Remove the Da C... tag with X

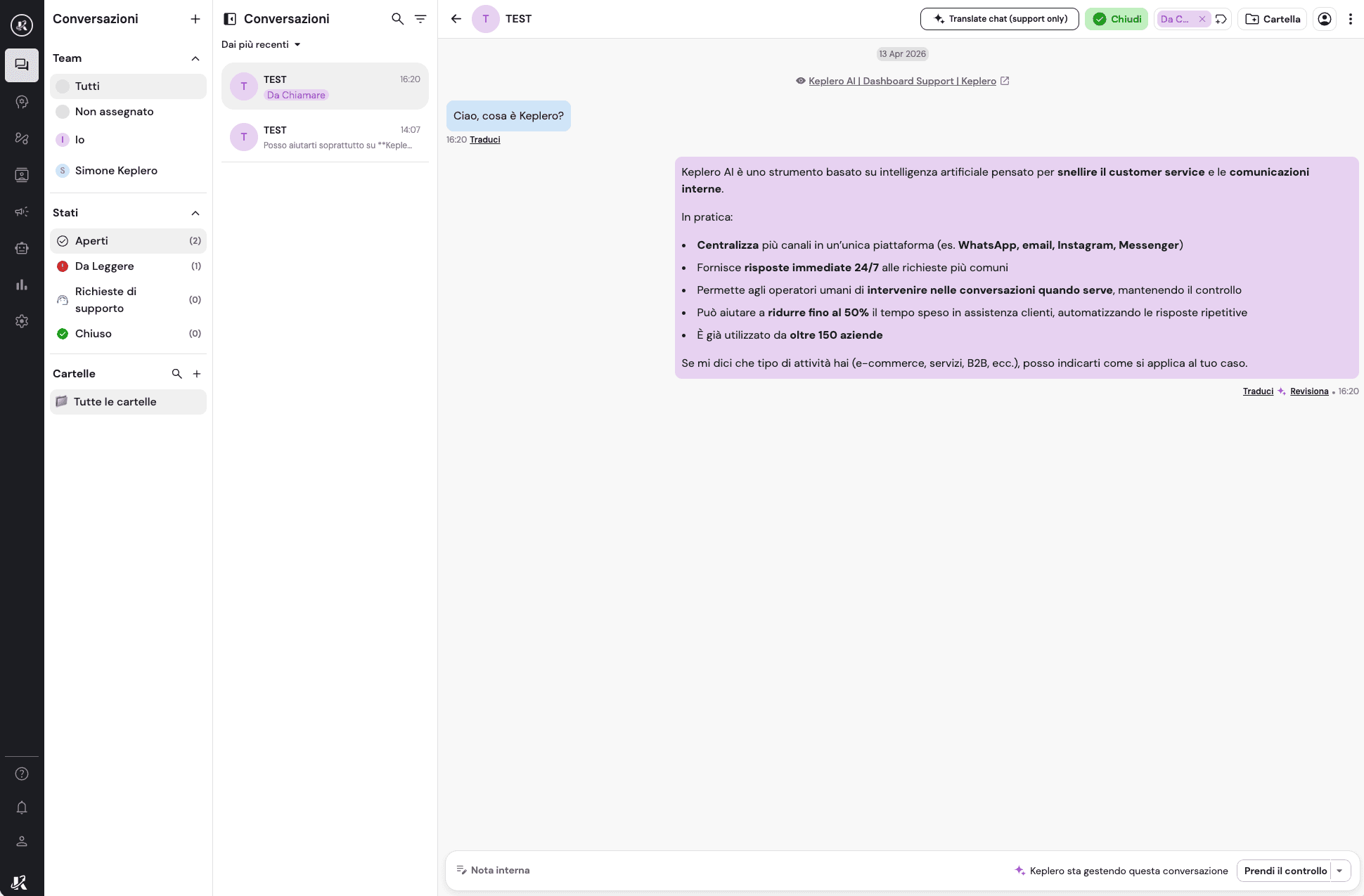pyautogui.click(x=1202, y=19)
